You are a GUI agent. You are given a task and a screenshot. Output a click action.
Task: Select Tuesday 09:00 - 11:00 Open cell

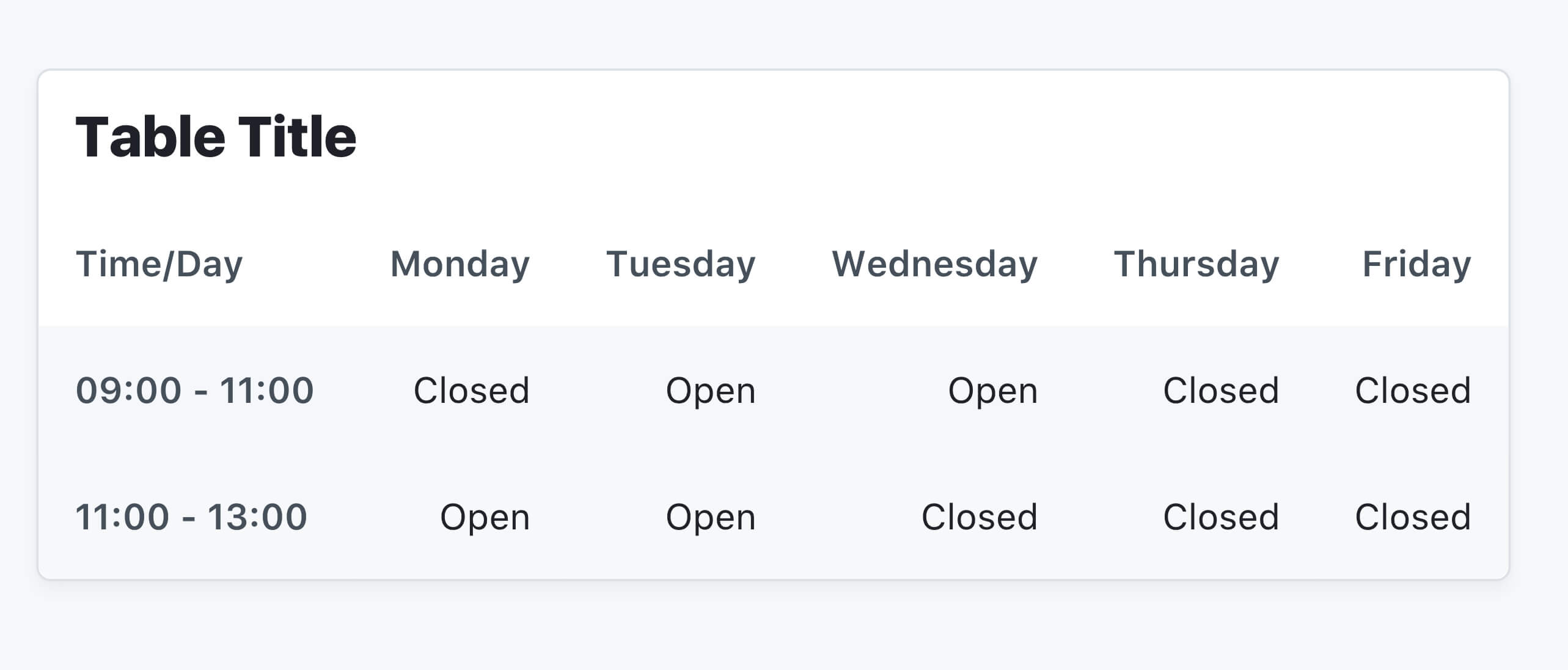coord(711,390)
